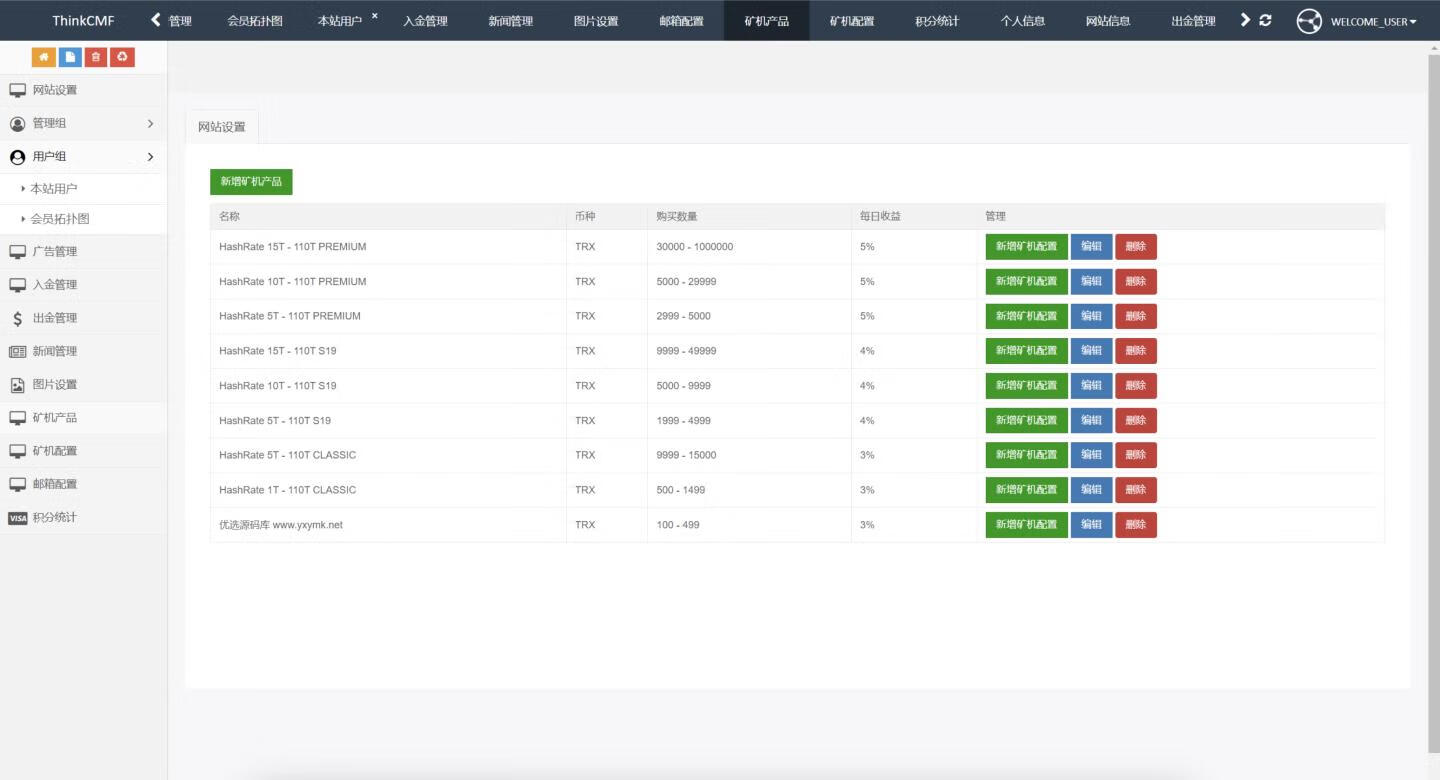Screen dimensions: 1440x780
Task: Close the 本站用户 tab
Action: pyautogui.click(x=375, y=16)
